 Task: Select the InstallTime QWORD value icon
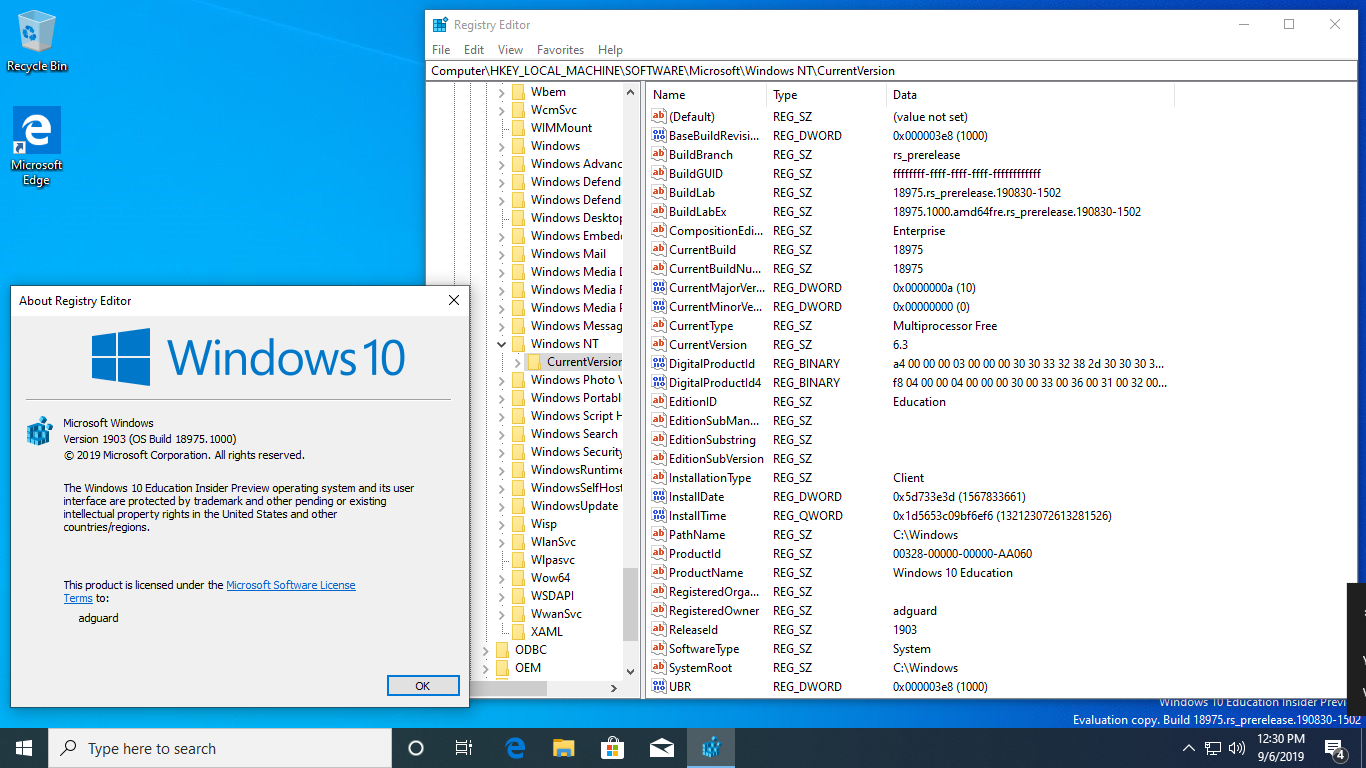click(659, 515)
